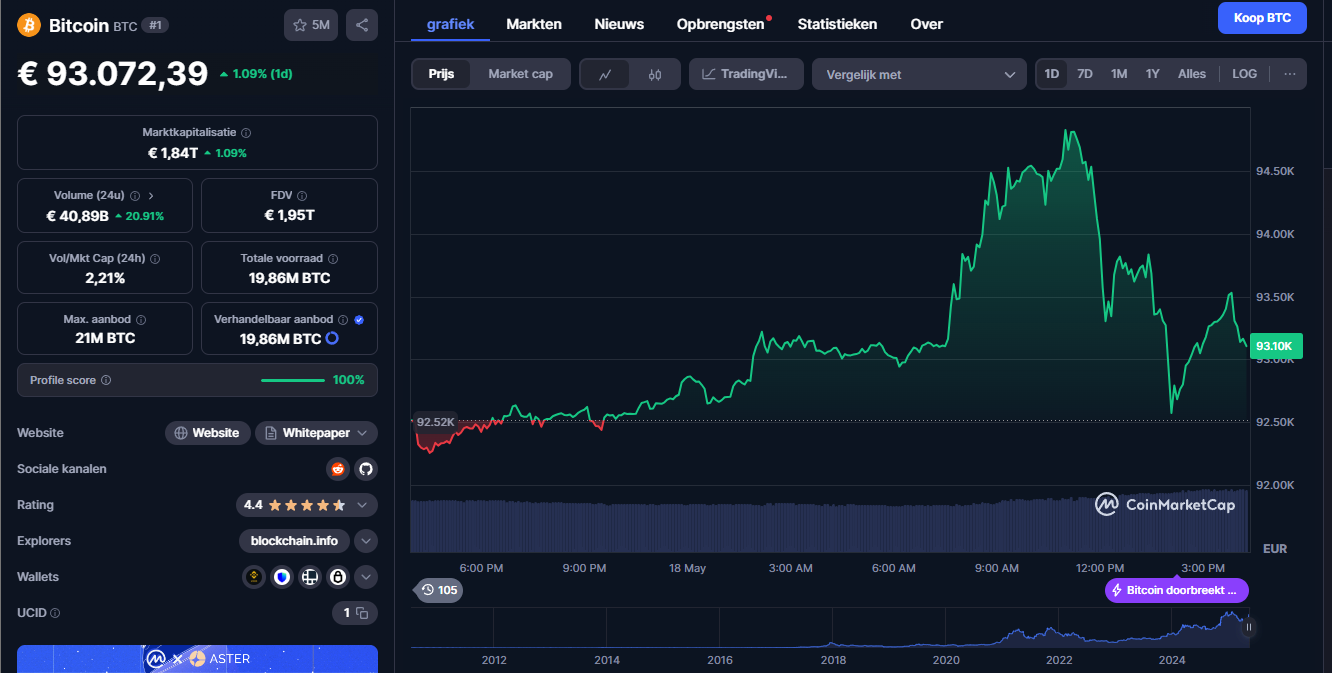Click the UCID info icon
Image resolution: width=1332 pixels, height=673 pixels.
(x=55, y=613)
